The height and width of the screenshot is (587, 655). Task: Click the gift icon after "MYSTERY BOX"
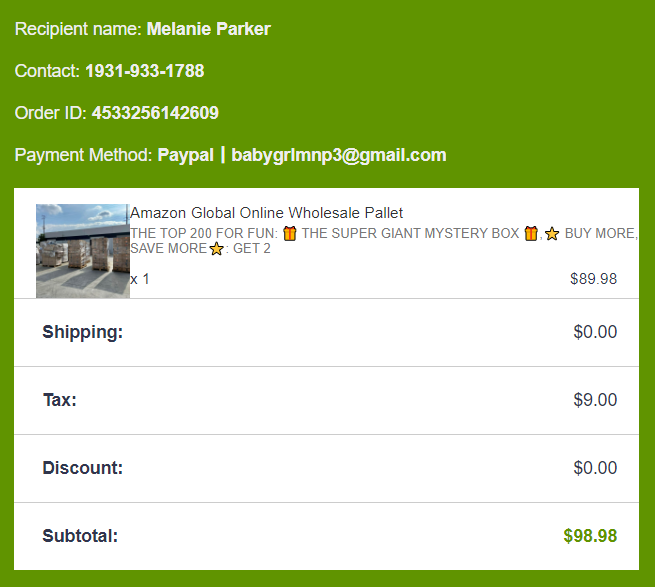click(x=531, y=234)
